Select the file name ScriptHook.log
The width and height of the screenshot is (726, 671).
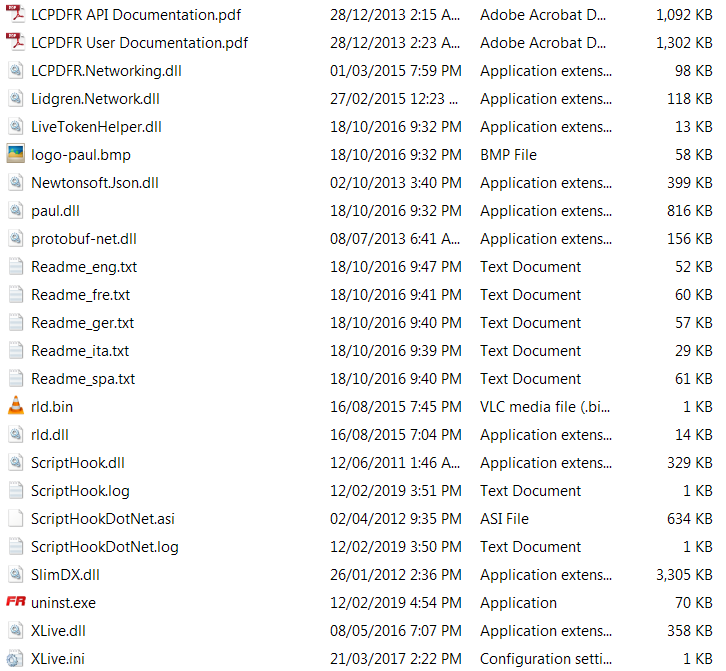(x=80, y=491)
